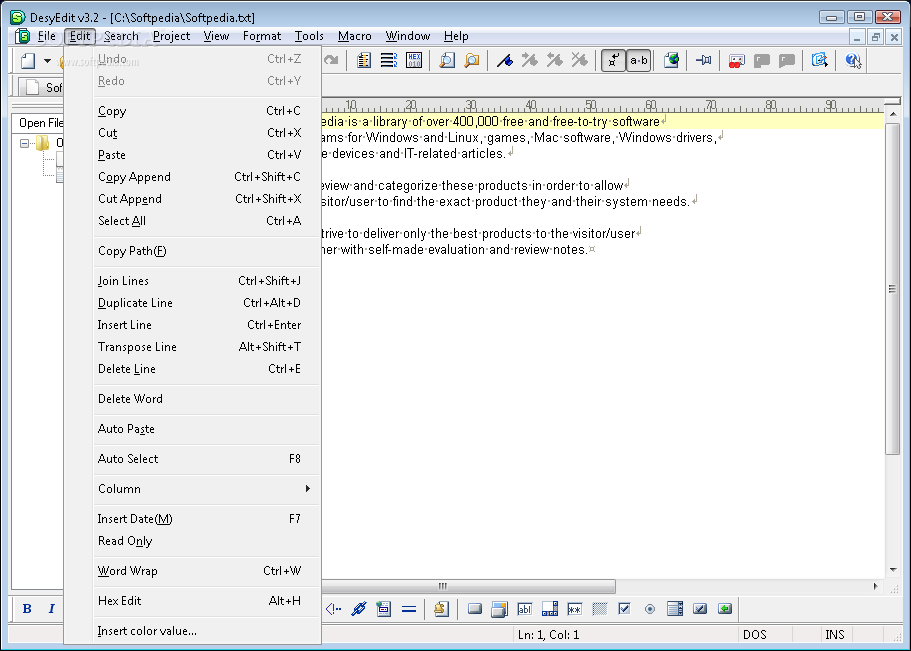Click the horizontal scrollbar right arrow

click(876, 586)
